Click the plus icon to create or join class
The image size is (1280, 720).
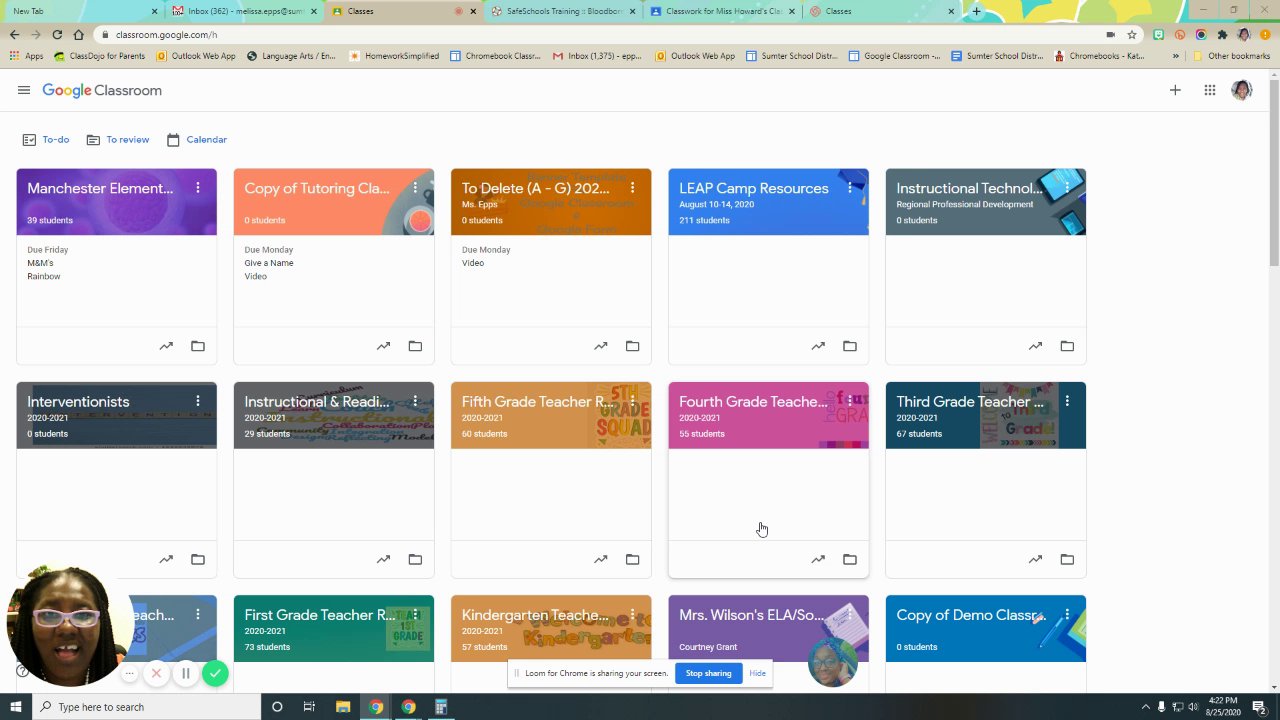[x=1175, y=90]
